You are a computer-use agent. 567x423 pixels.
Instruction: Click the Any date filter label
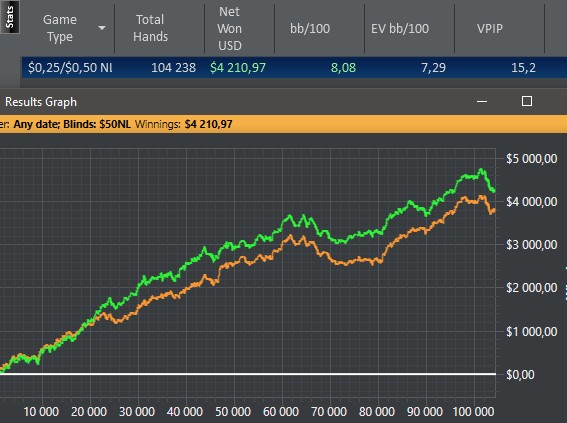click(x=37, y=124)
